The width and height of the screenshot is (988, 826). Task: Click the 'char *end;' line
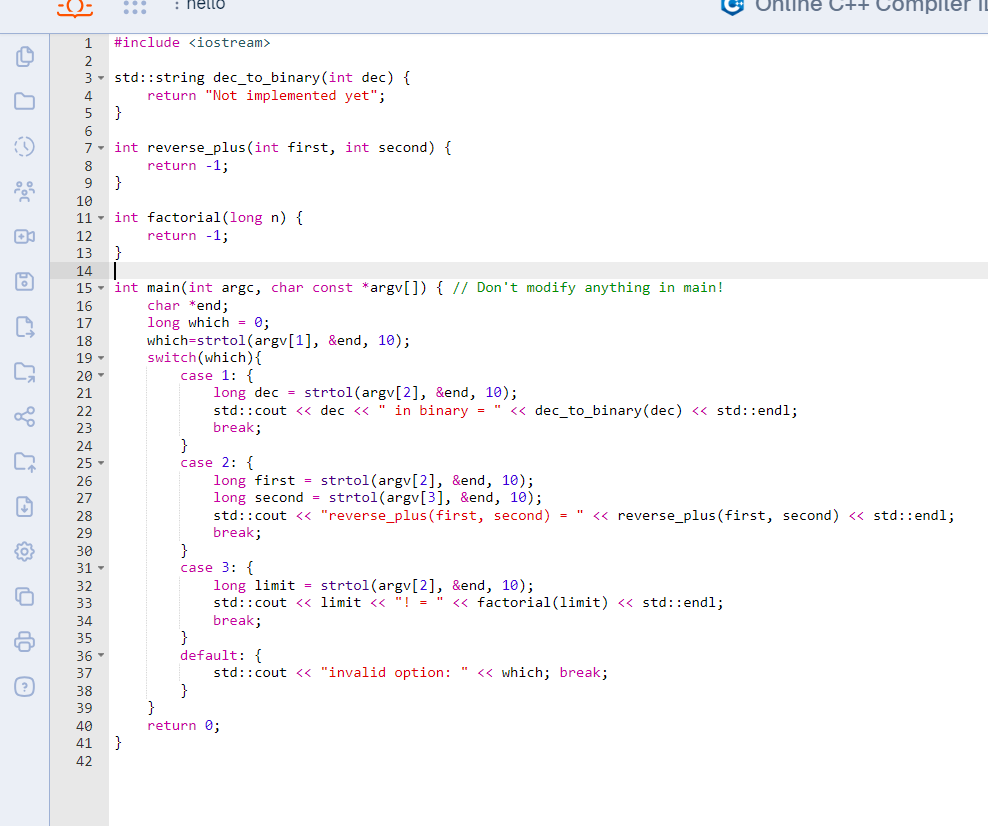click(x=188, y=306)
